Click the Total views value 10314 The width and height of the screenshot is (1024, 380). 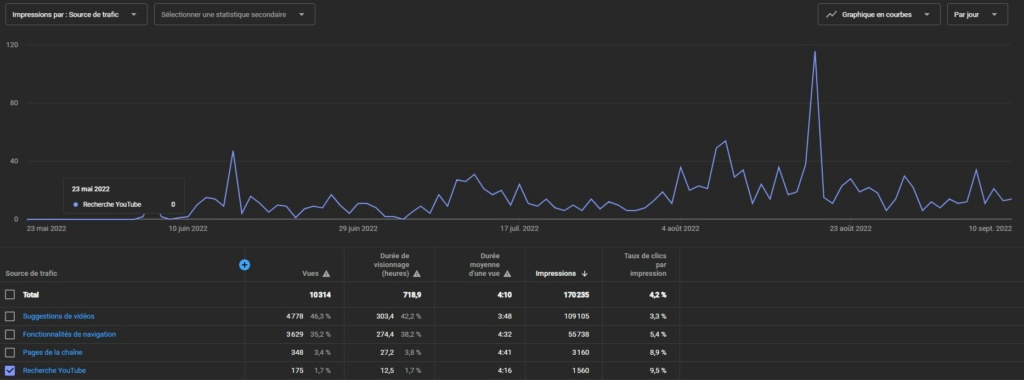320,295
